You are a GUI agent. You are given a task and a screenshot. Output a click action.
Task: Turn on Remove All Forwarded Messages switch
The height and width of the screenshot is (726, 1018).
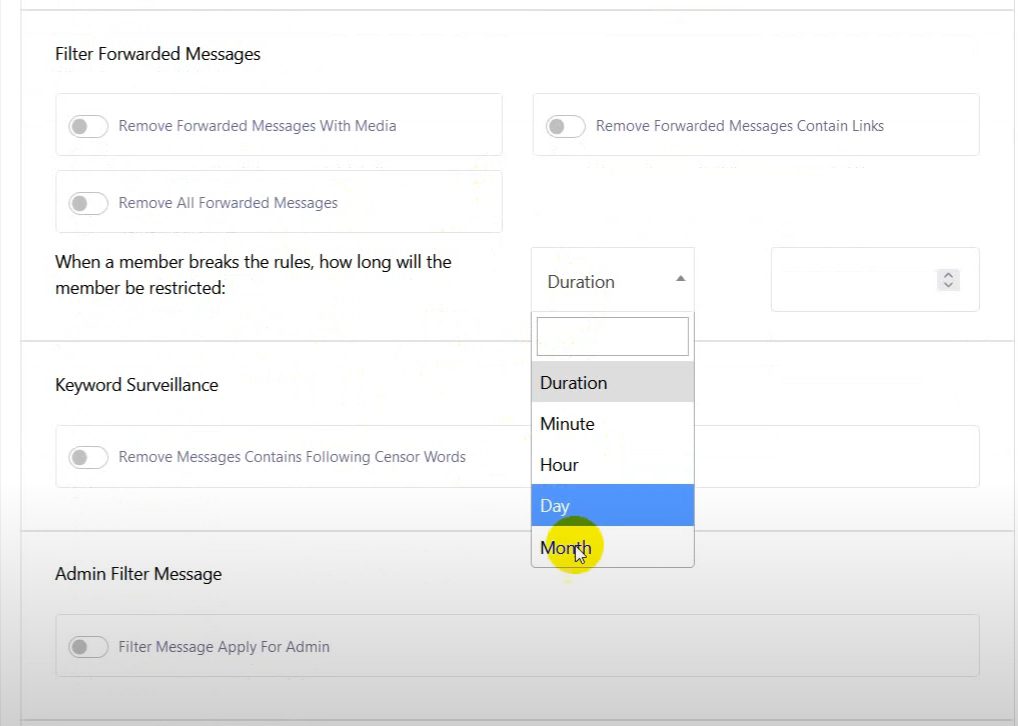[88, 204]
